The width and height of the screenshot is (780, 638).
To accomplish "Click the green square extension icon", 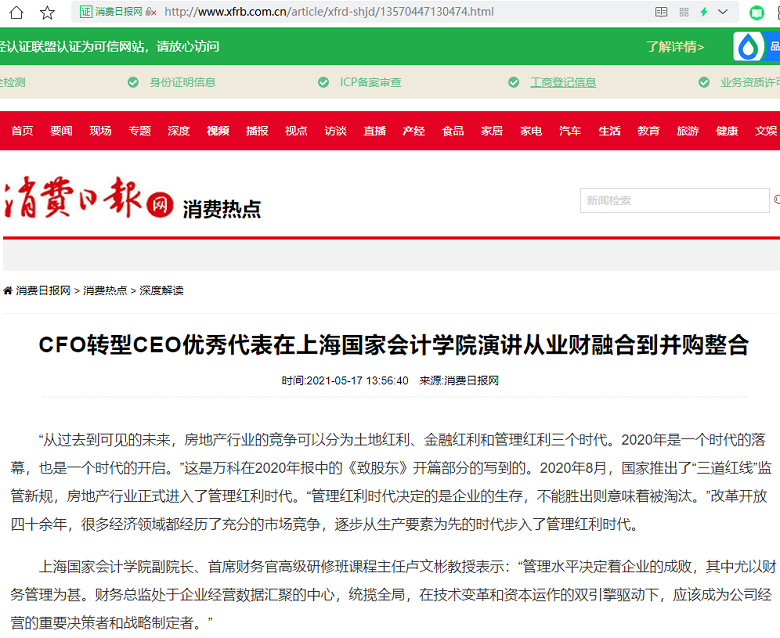I will 758,12.
